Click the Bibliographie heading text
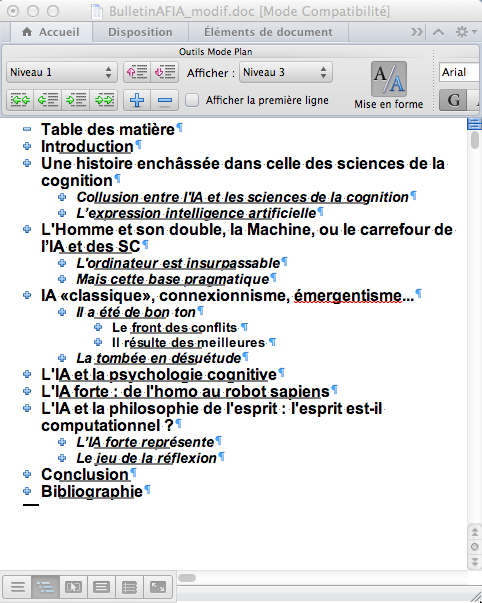 click(x=92, y=492)
